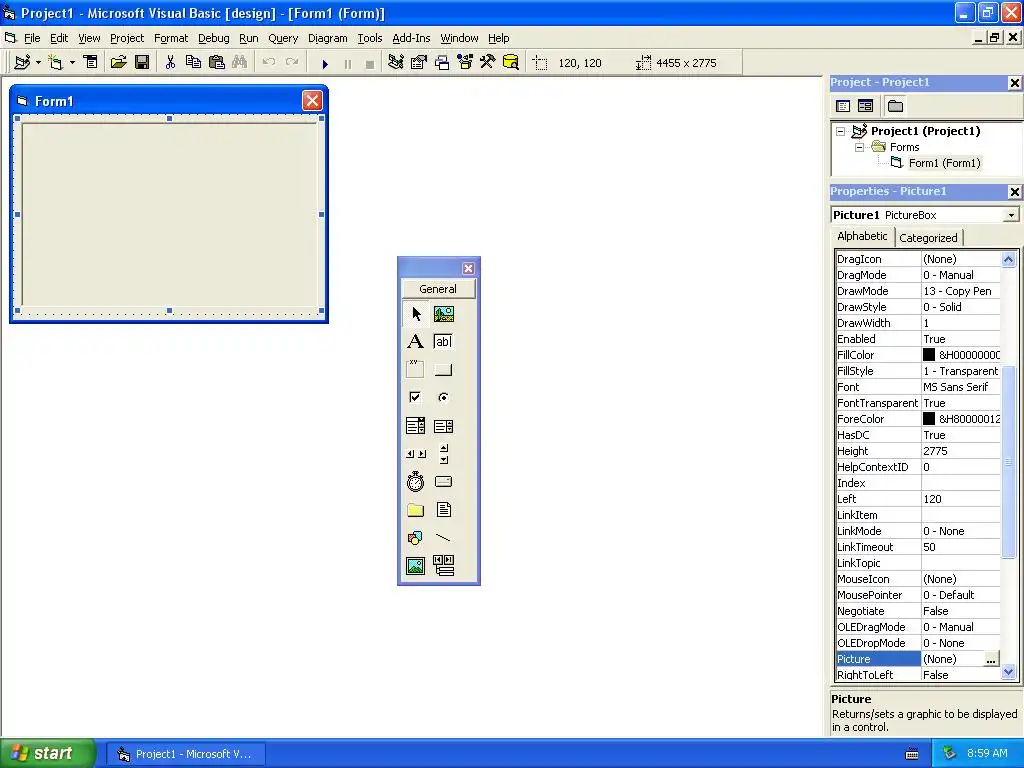The image size is (1024, 768).
Task: Select the Height property value 2775
Action: pyautogui.click(x=960, y=451)
